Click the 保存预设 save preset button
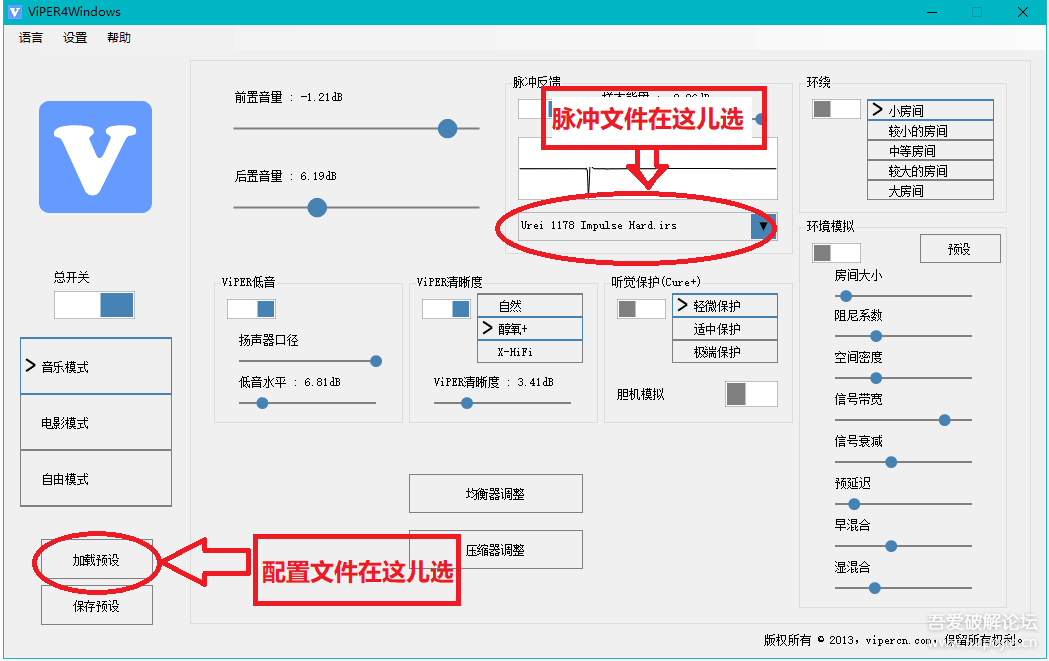The width and height of the screenshot is (1049, 661). tap(97, 605)
